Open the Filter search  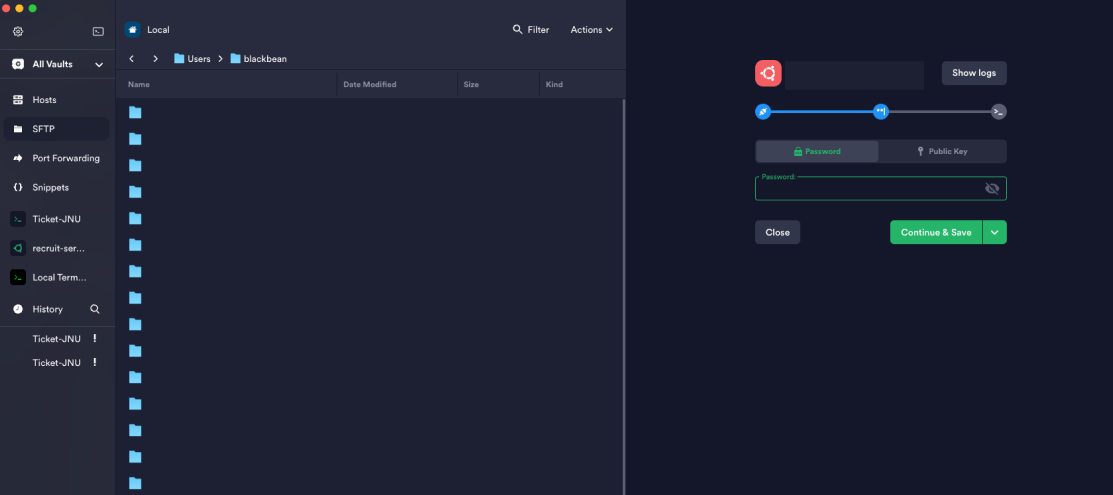tap(530, 30)
